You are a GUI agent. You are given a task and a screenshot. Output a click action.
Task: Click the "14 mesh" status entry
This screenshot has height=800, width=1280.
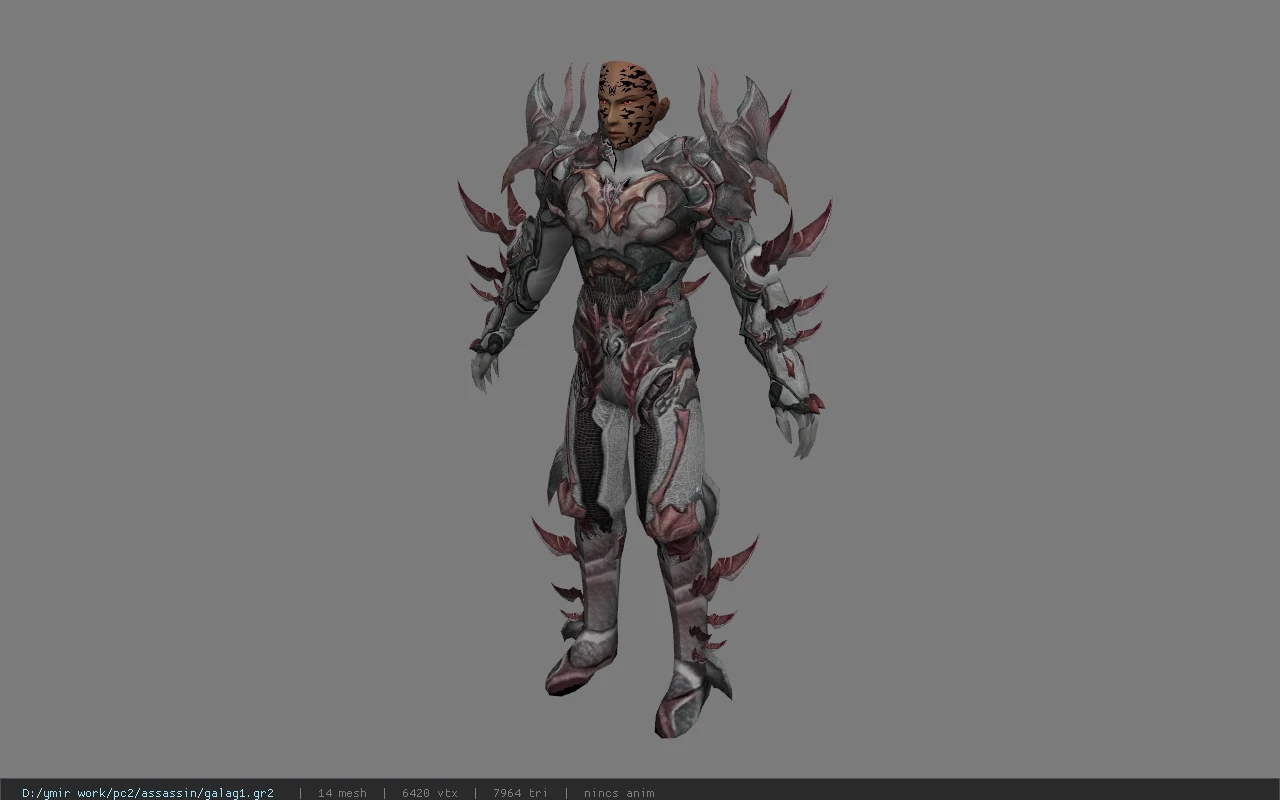point(342,793)
